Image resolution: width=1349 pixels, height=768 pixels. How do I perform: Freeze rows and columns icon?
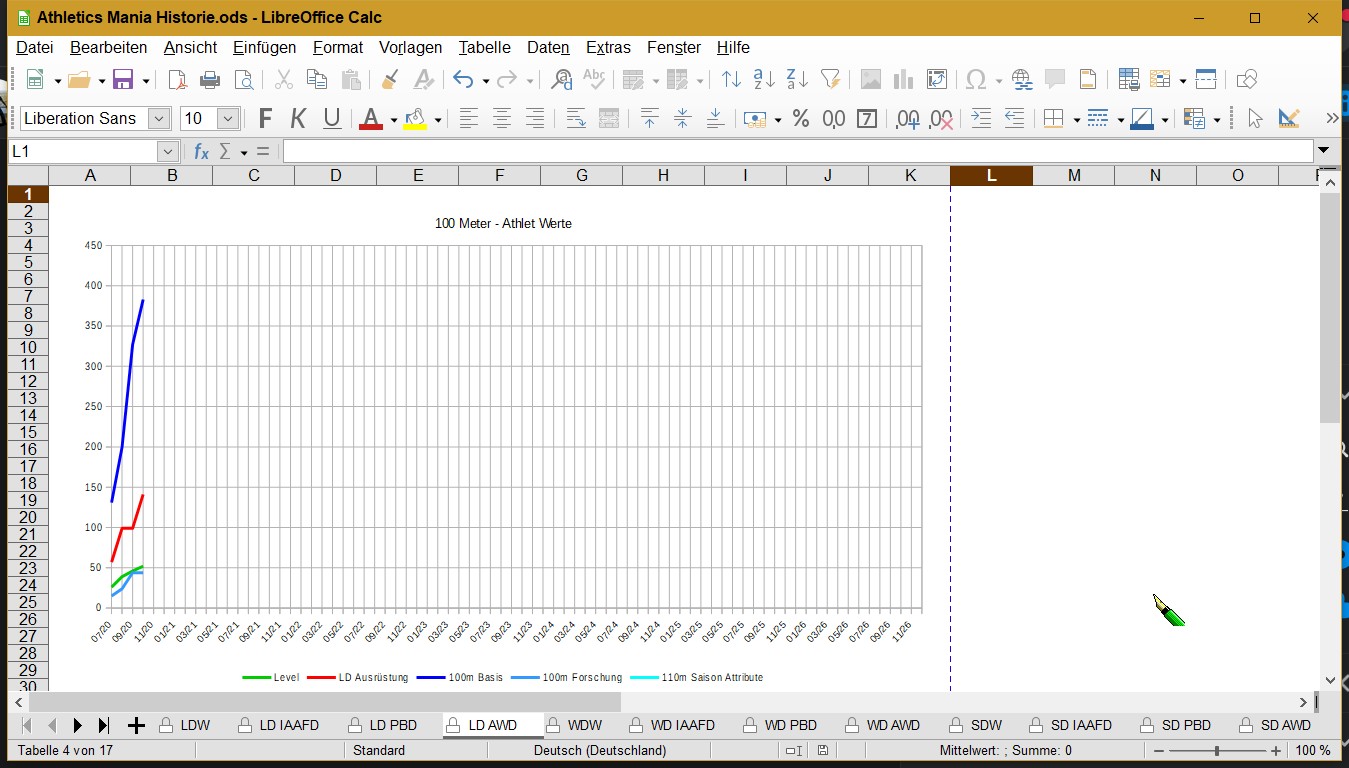click(x=1161, y=80)
